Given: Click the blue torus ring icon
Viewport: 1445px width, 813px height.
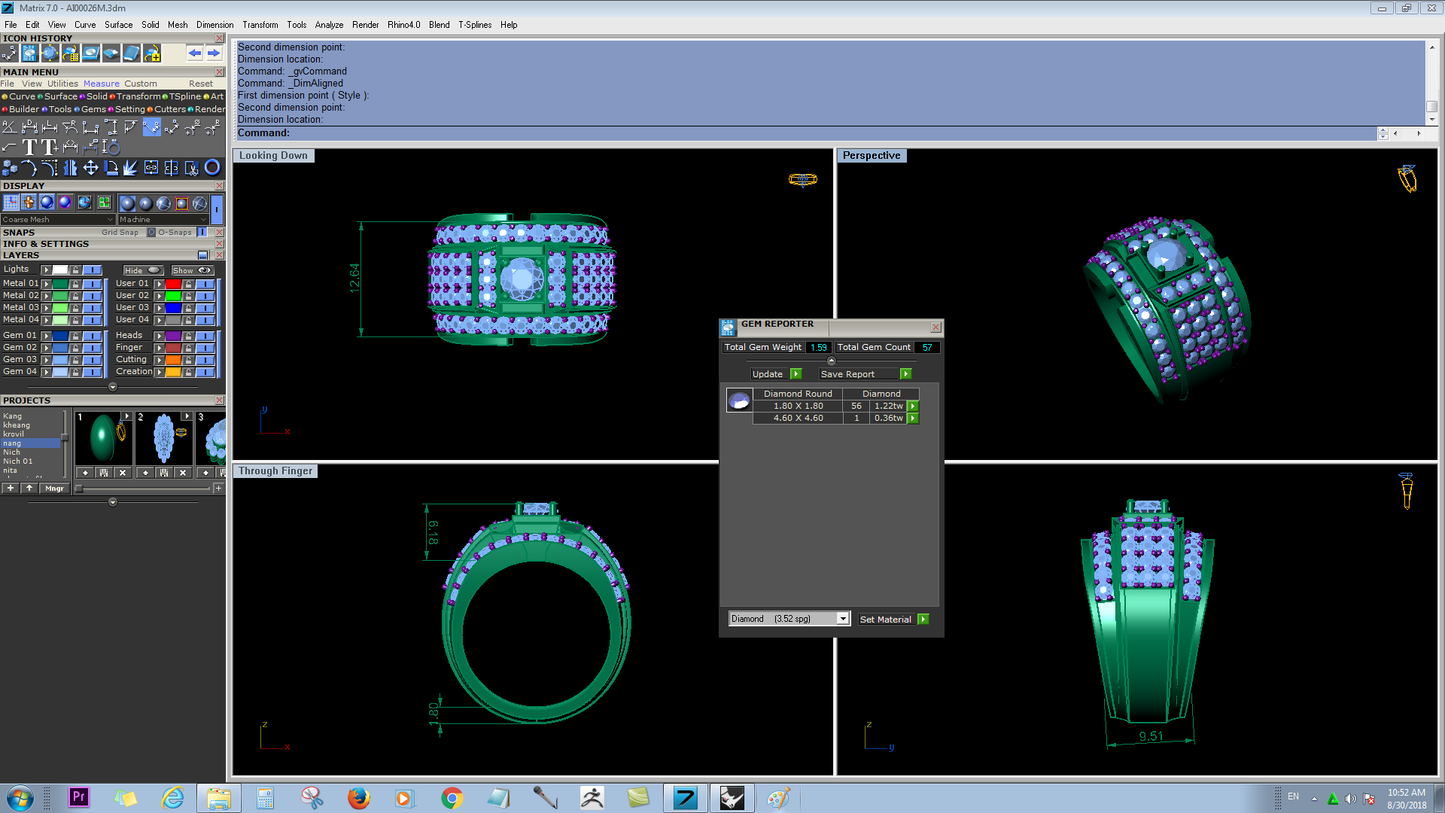Looking at the screenshot, I should tap(212, 168).
